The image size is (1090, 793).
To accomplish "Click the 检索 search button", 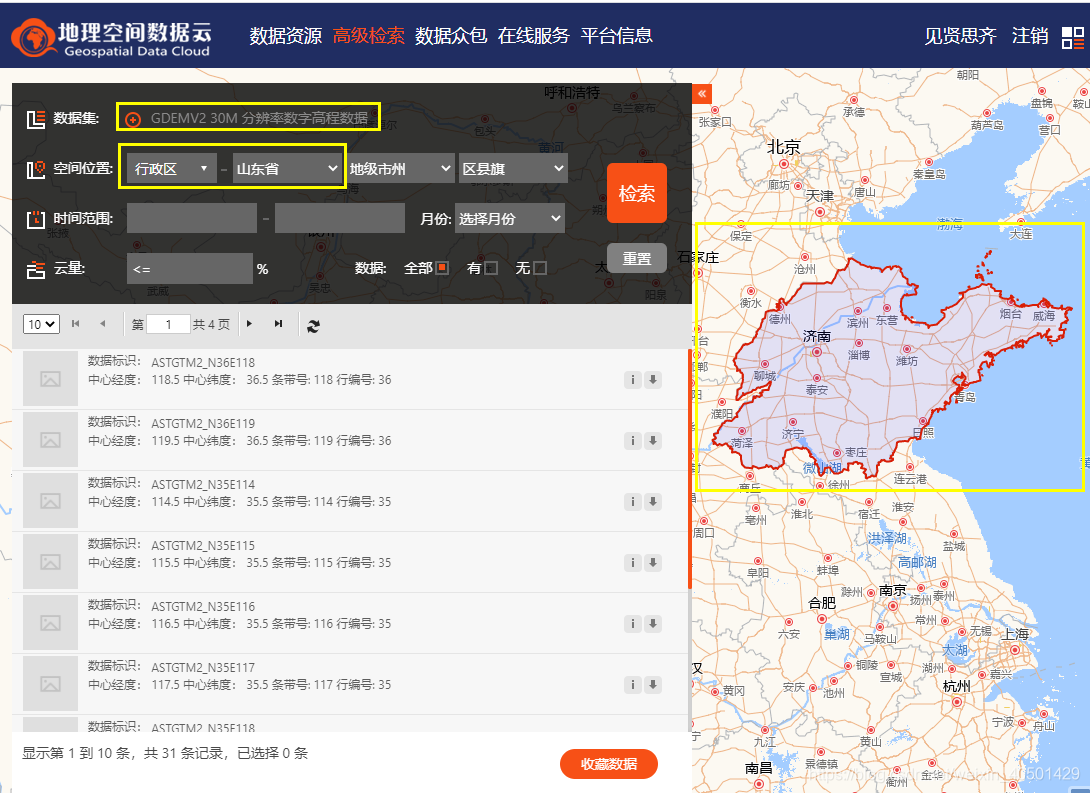I will (637, 193).
